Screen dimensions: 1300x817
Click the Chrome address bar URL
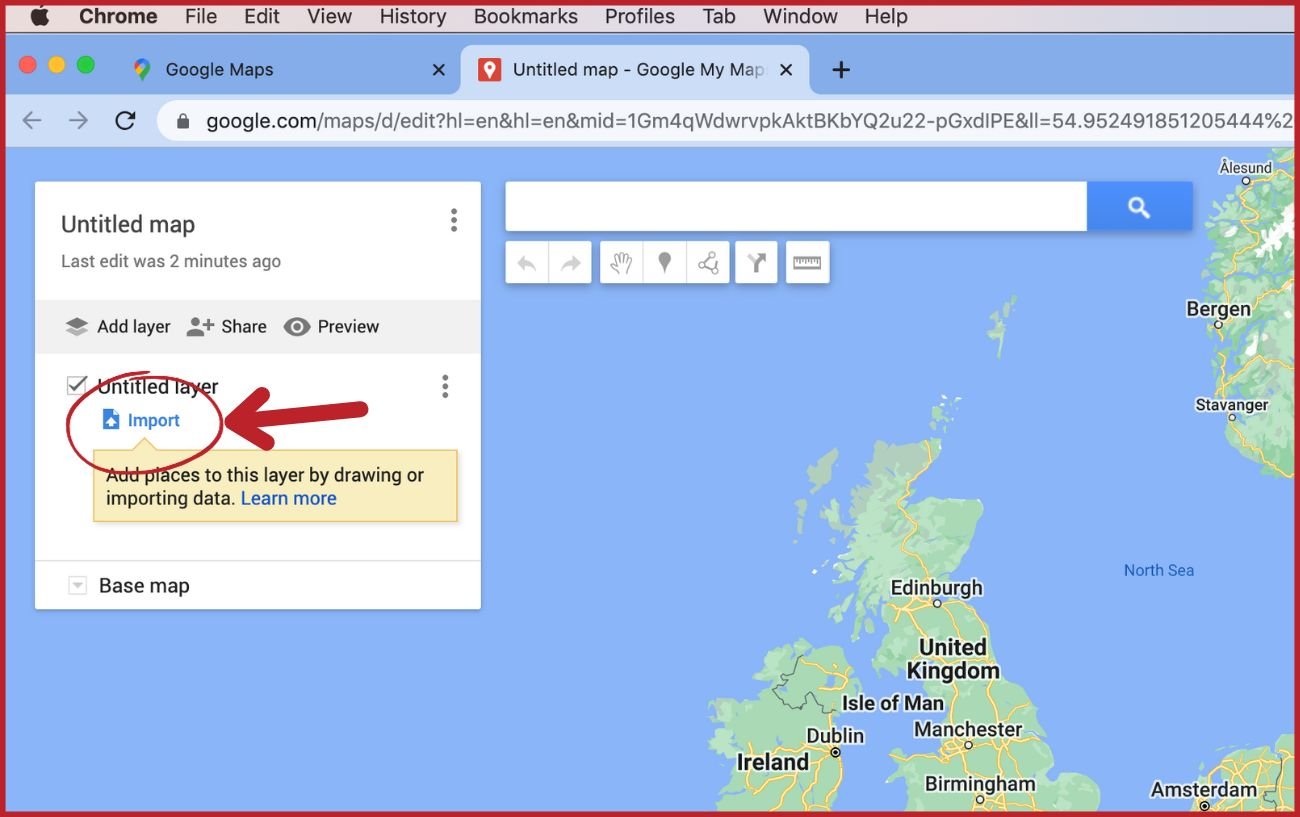pyautogui.click(x=748, y=121)
